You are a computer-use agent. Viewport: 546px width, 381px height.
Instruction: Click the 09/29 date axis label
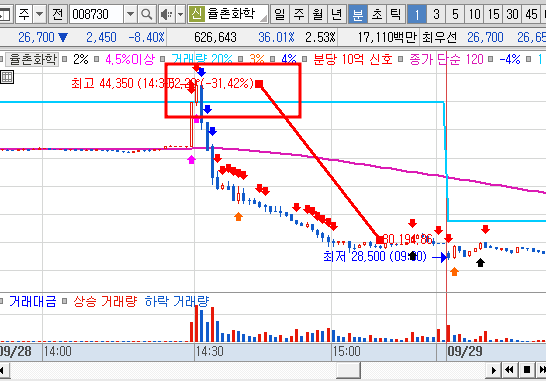[465, 351]
